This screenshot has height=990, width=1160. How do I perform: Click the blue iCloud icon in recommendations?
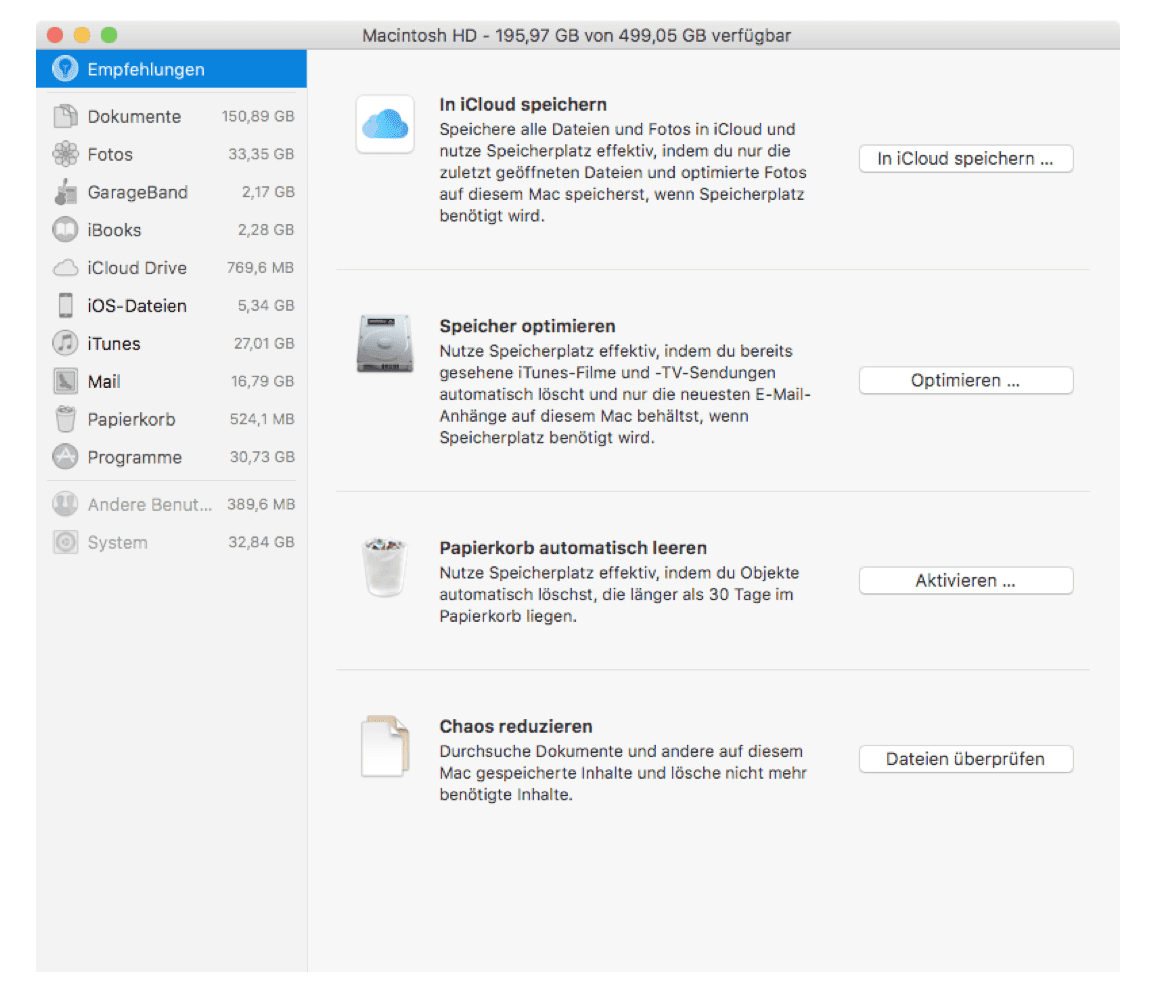pos(385,124)
